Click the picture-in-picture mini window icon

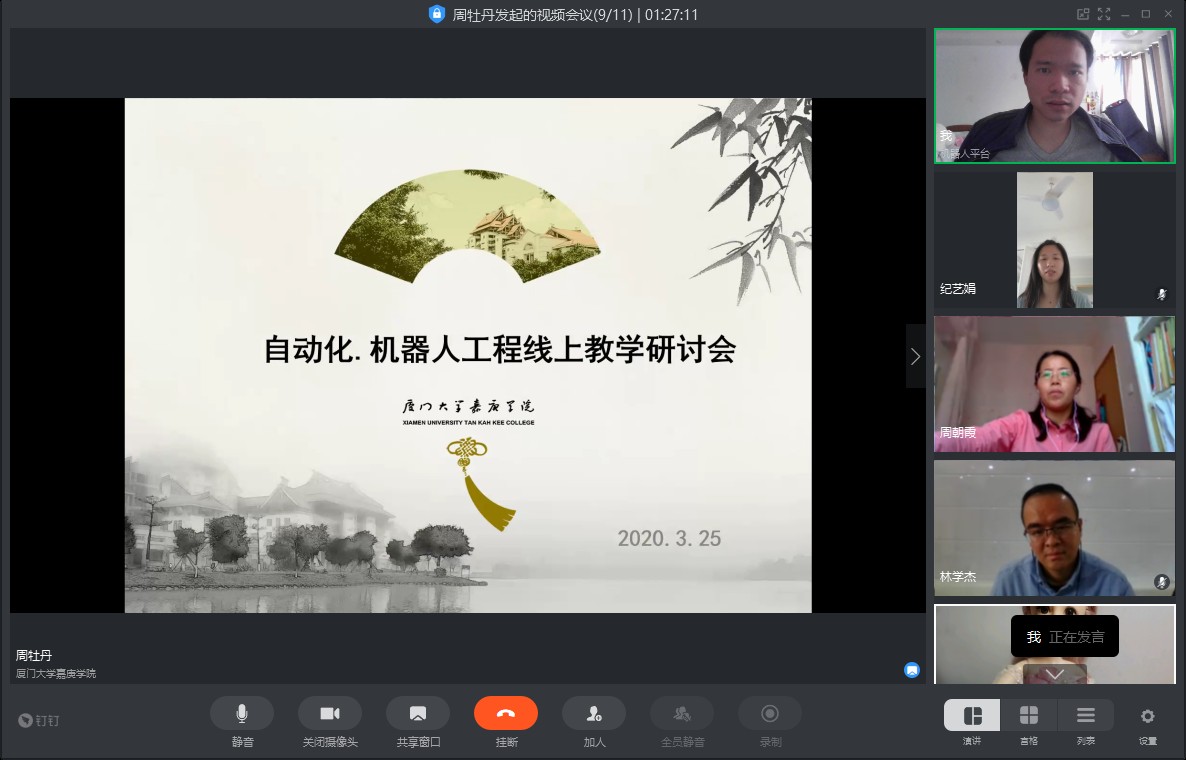[1082, 14]
